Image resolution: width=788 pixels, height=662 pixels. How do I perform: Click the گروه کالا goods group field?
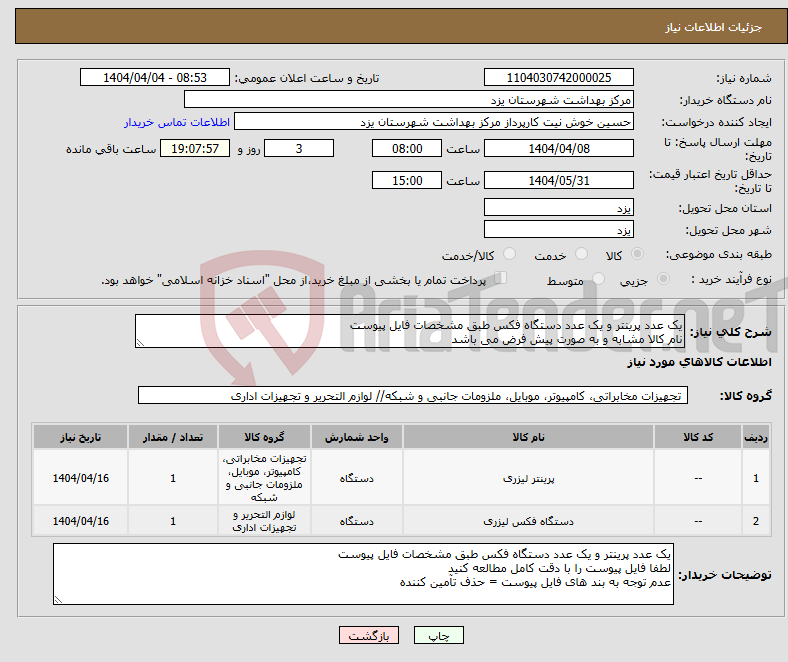point(413,396)
